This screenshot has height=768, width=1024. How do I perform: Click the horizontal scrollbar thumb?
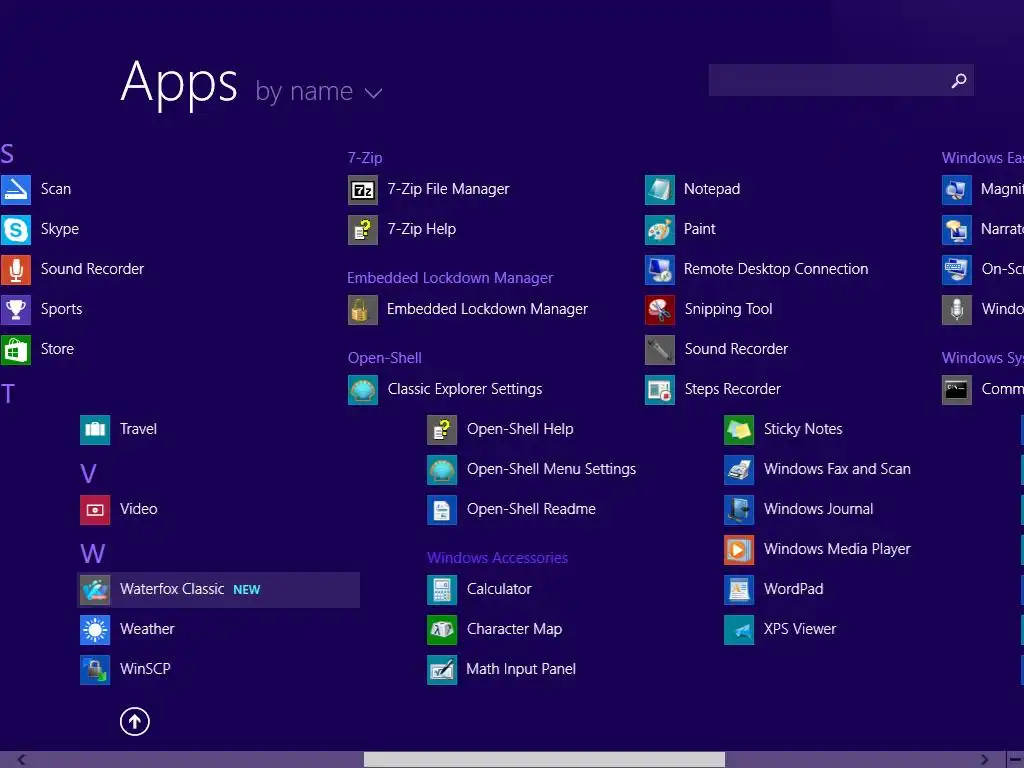click(544, 760)
